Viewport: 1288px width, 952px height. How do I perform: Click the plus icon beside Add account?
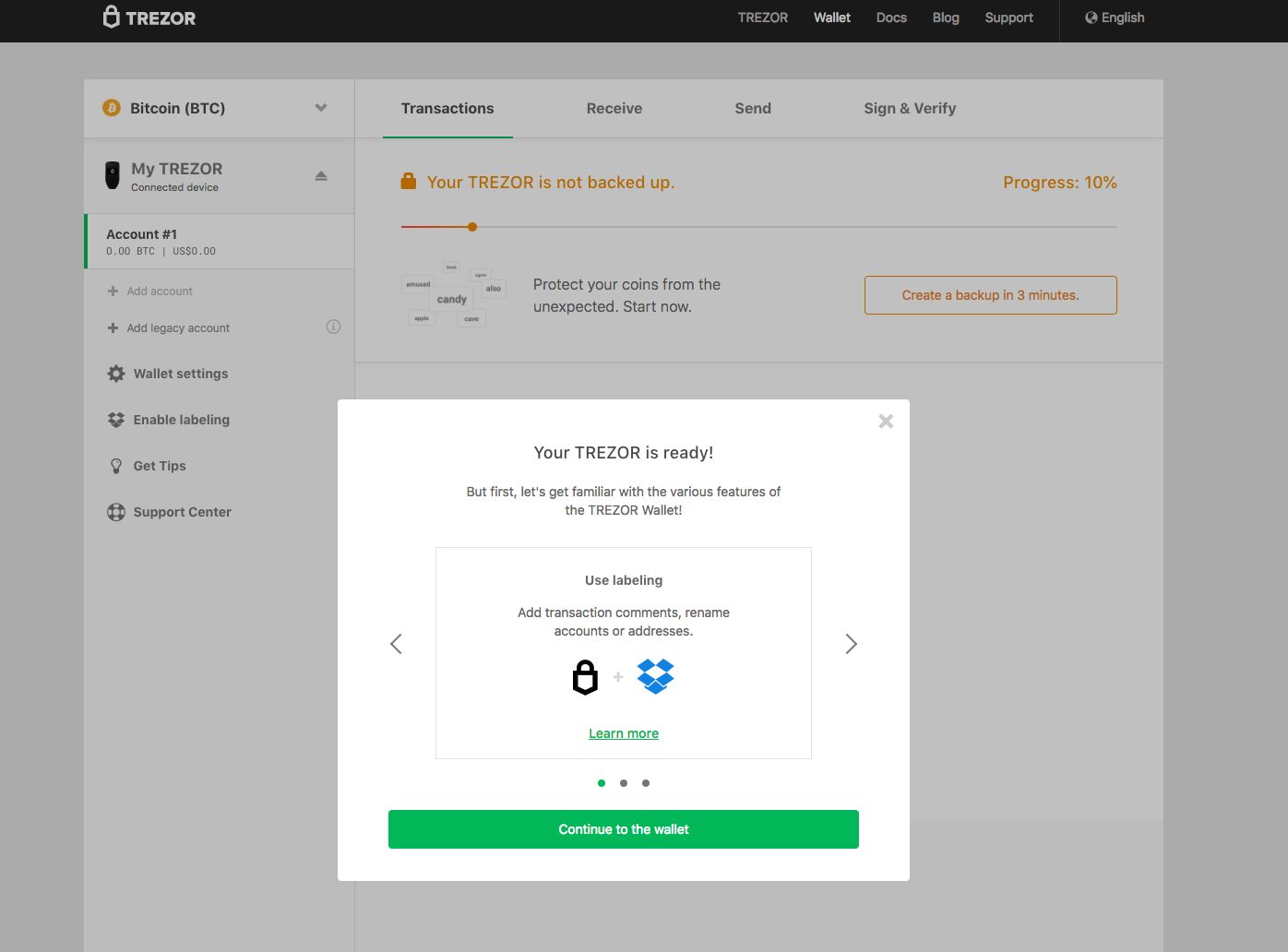(113, 291)
